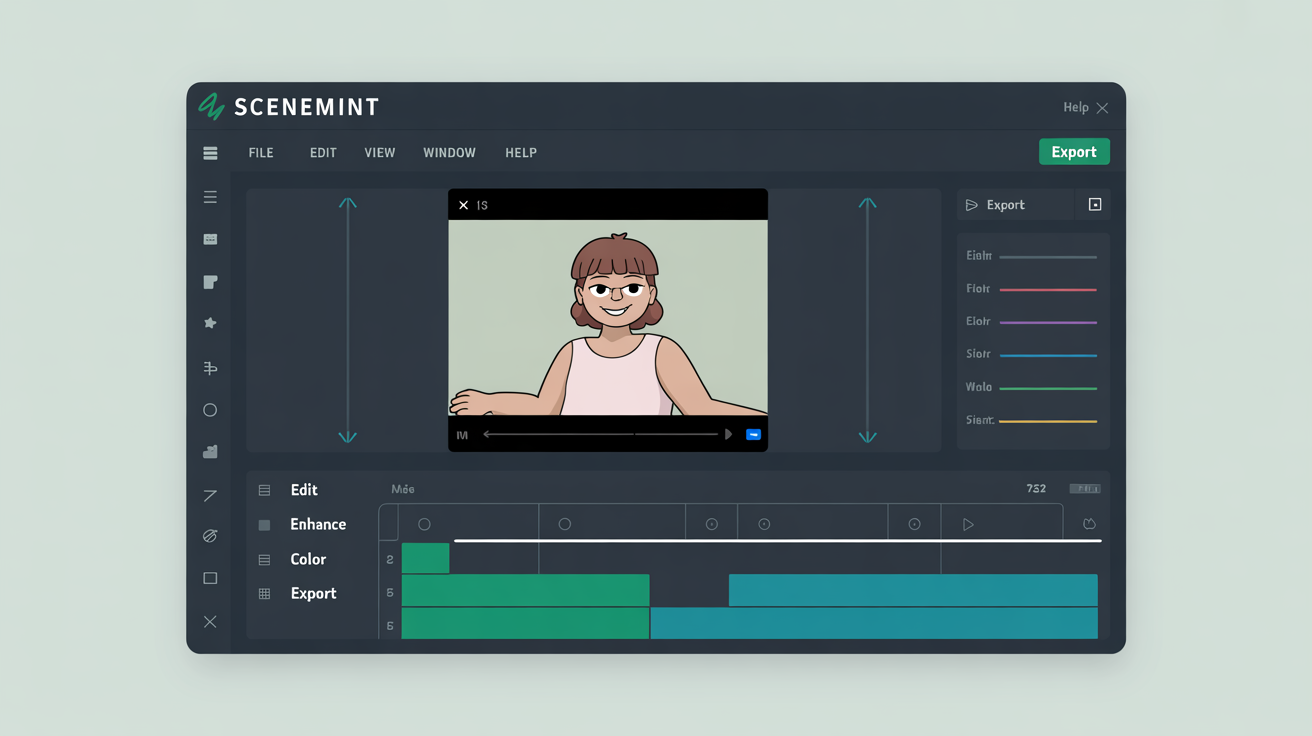Screen dimensions: 1312x736
Task: Select Color in the bottom panel list
Action: pyautogui.click(x=308, y=559)
